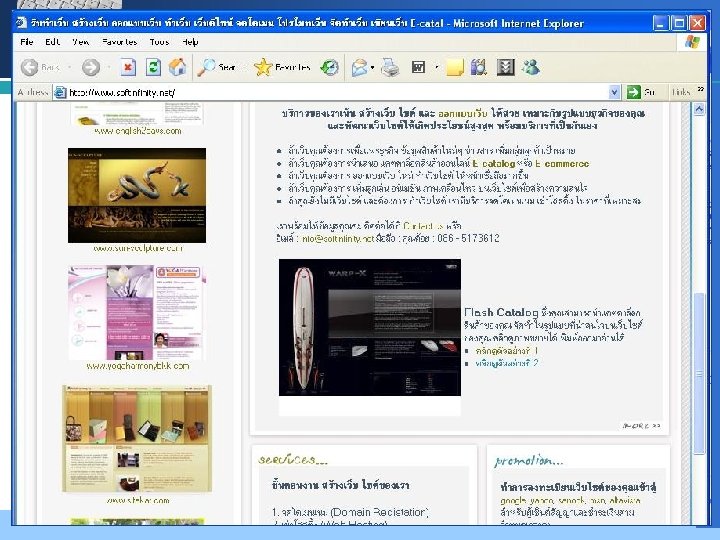
Task: Click the info@softnfinity.net email link
Action: point(338,238)
